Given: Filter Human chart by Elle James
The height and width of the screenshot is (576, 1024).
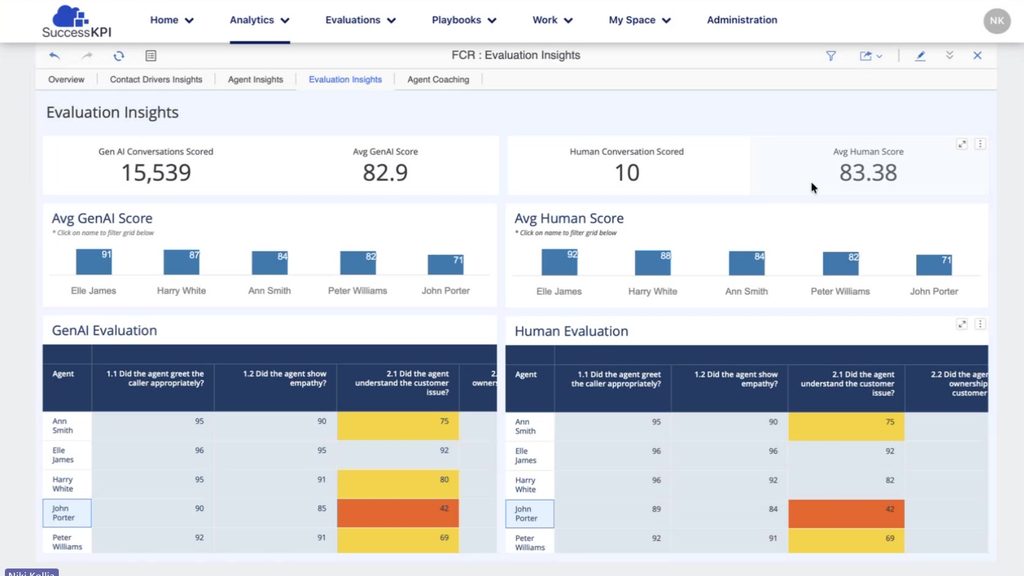Looking at the screenshot, I should pos(559,291).
